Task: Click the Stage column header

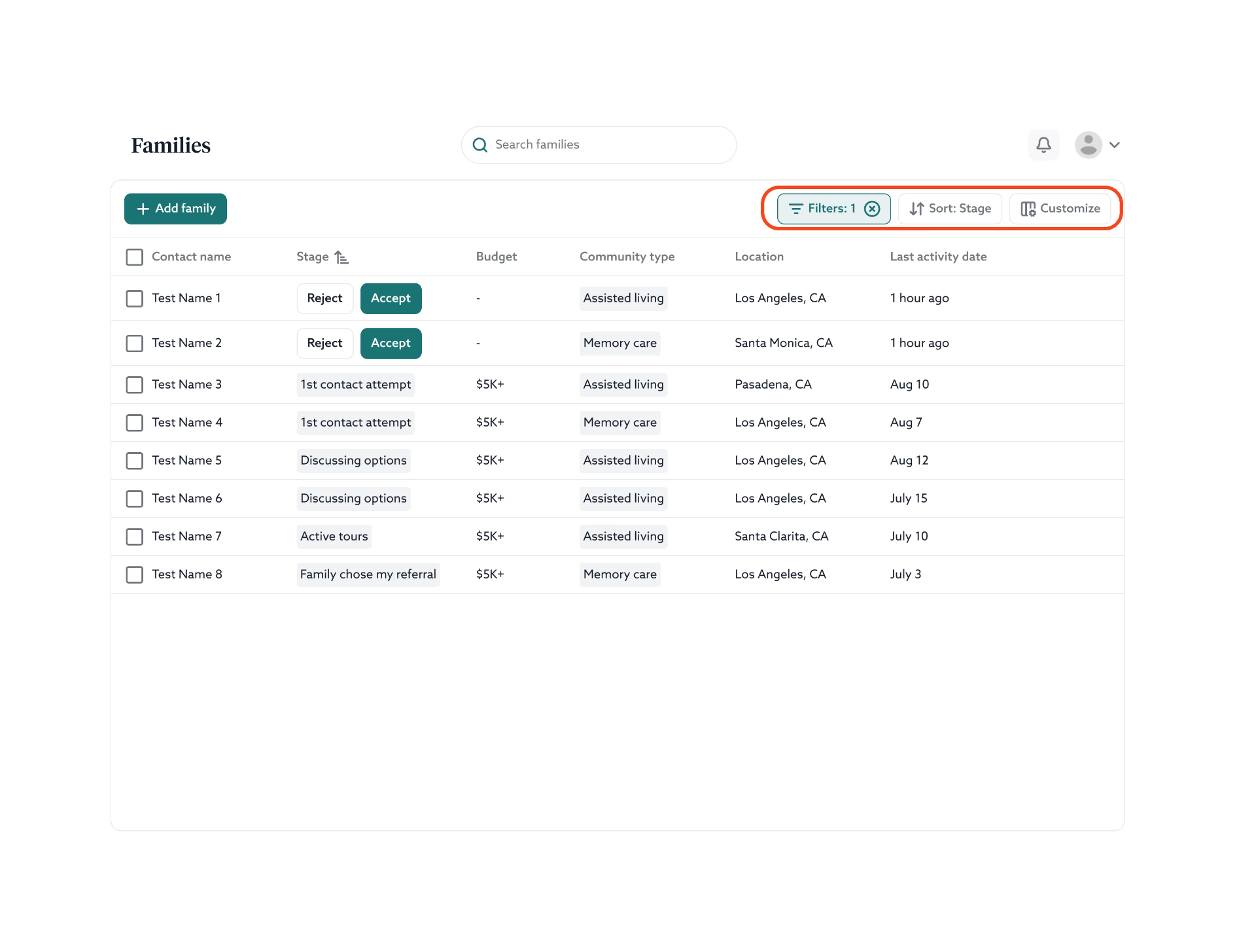Action: pos(313,257)
